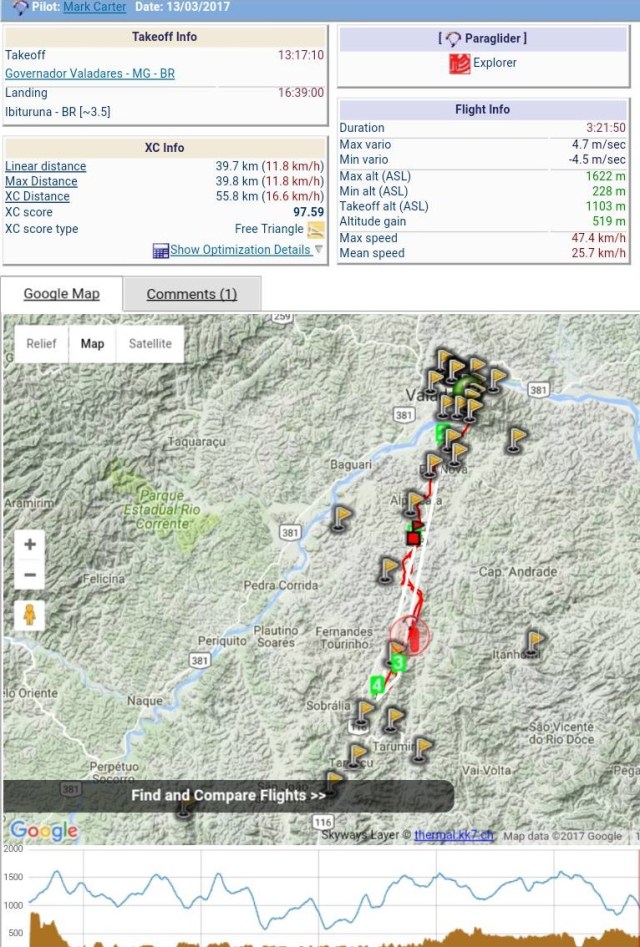
Task: Switch map to Relief view
Action: point(41,343)
